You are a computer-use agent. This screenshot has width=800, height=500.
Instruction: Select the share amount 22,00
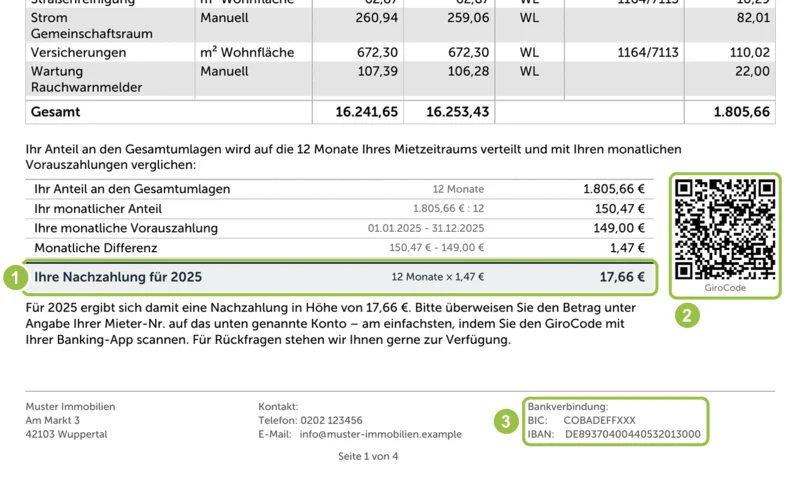point(753,71)
